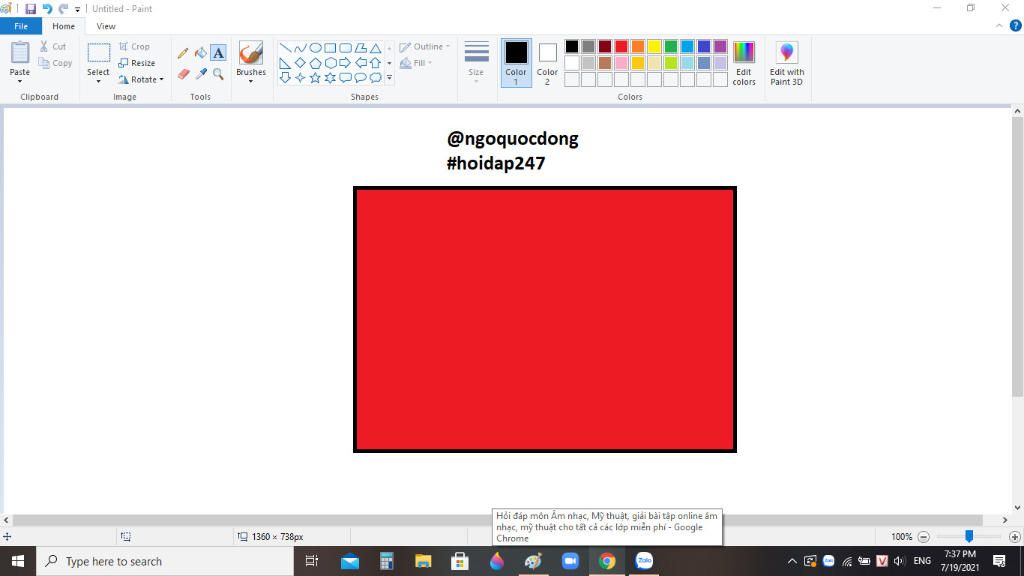
Task: Select the Color picker eyedropper tool
Action: 200,74
